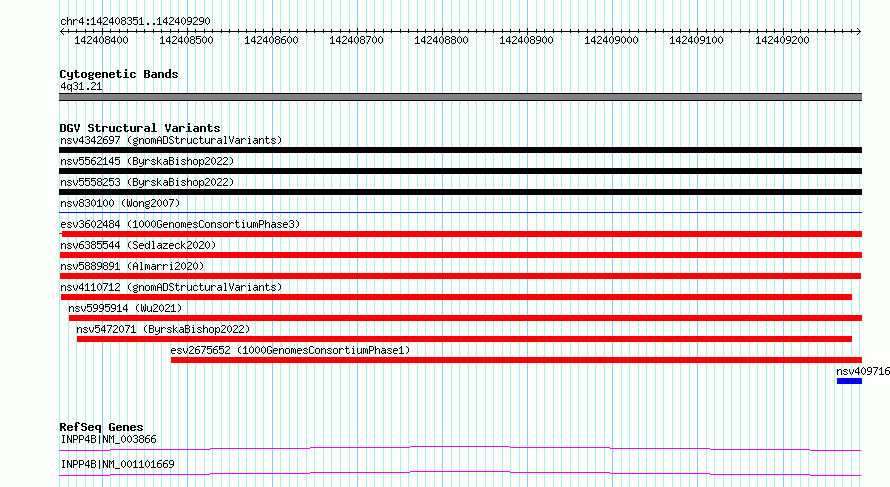
Task: Click the red bar under nsv5995914
Action: pos(465,318)
